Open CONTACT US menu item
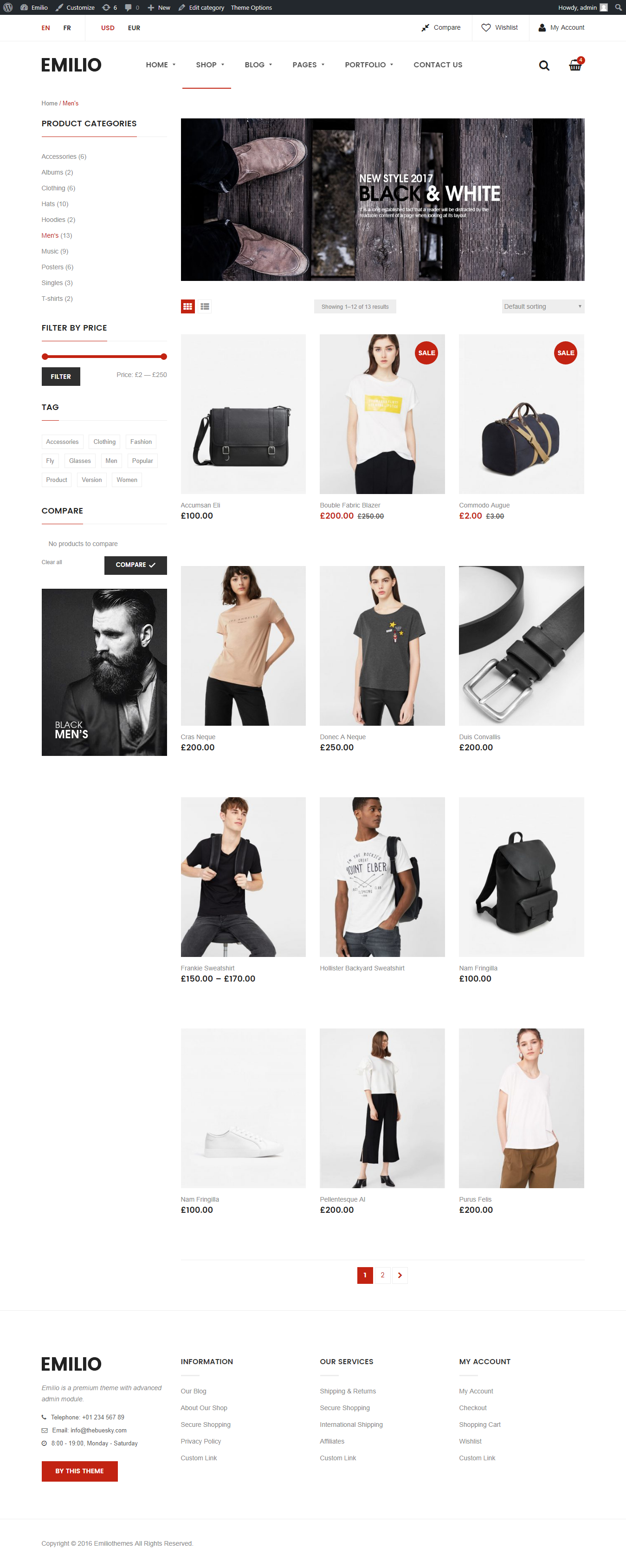The image size is (626, 1568). pos(438,65)
